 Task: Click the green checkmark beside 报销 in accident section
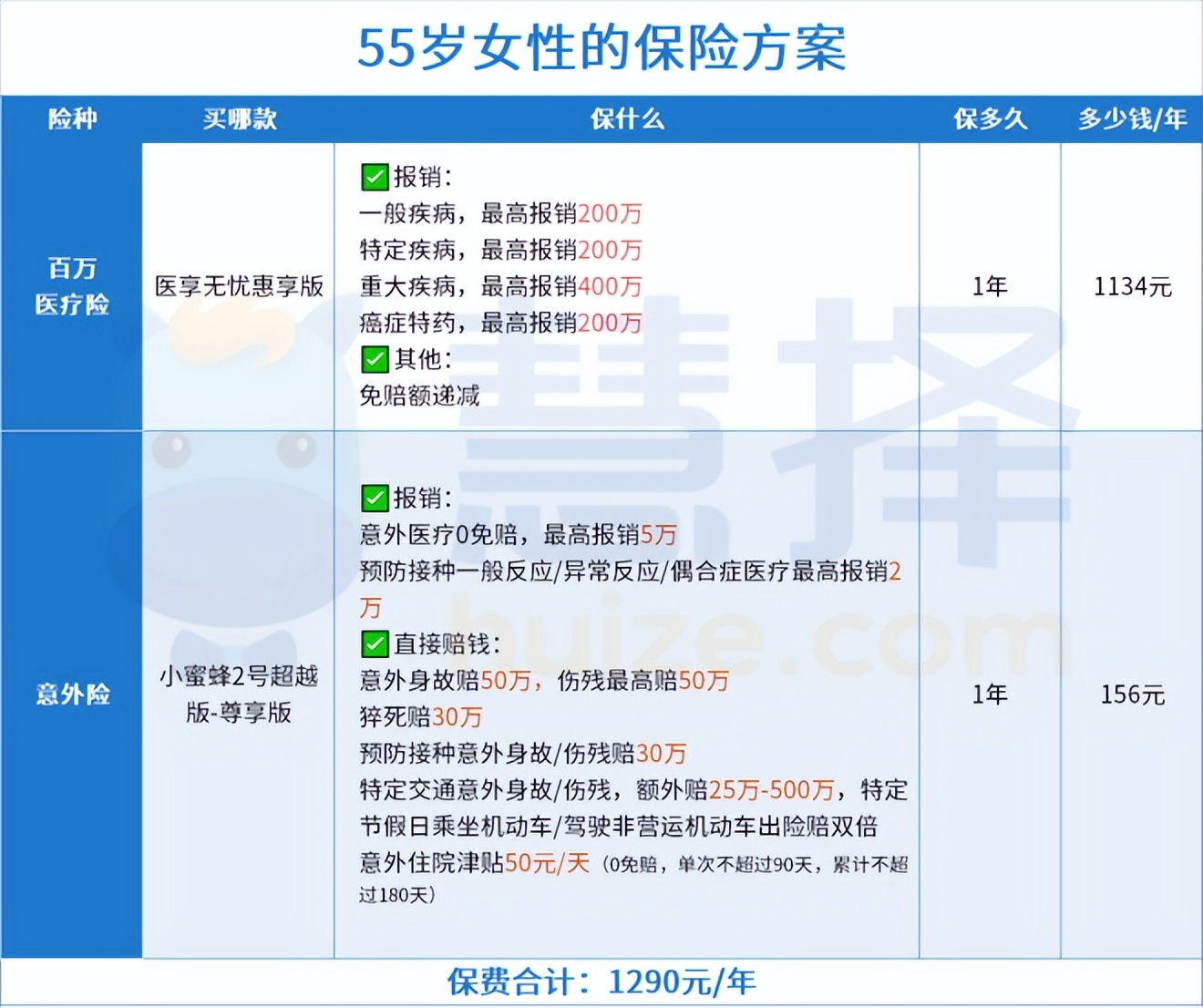(x=375, y=497)
